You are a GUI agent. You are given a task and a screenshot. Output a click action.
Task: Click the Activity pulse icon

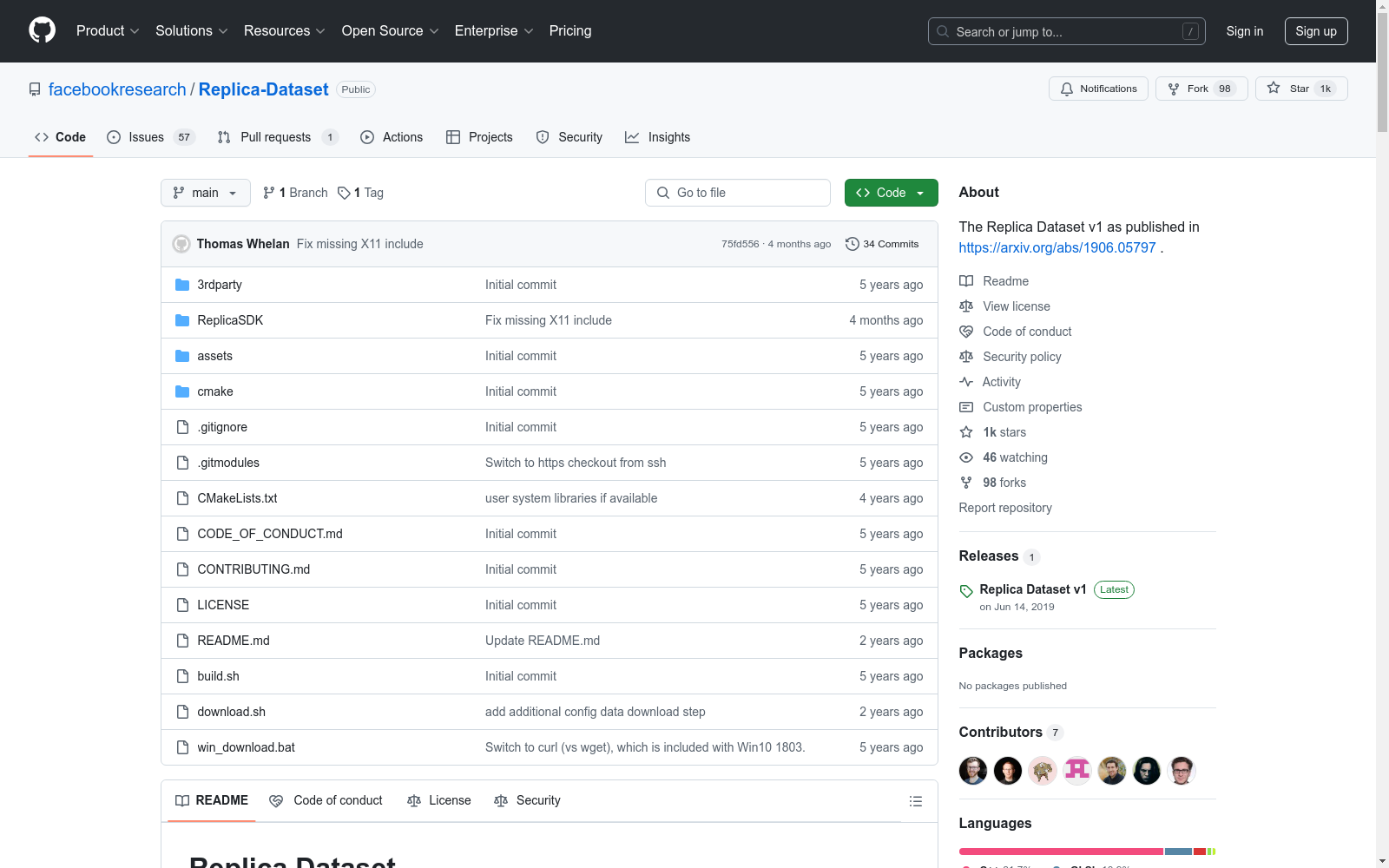(966, 382)
